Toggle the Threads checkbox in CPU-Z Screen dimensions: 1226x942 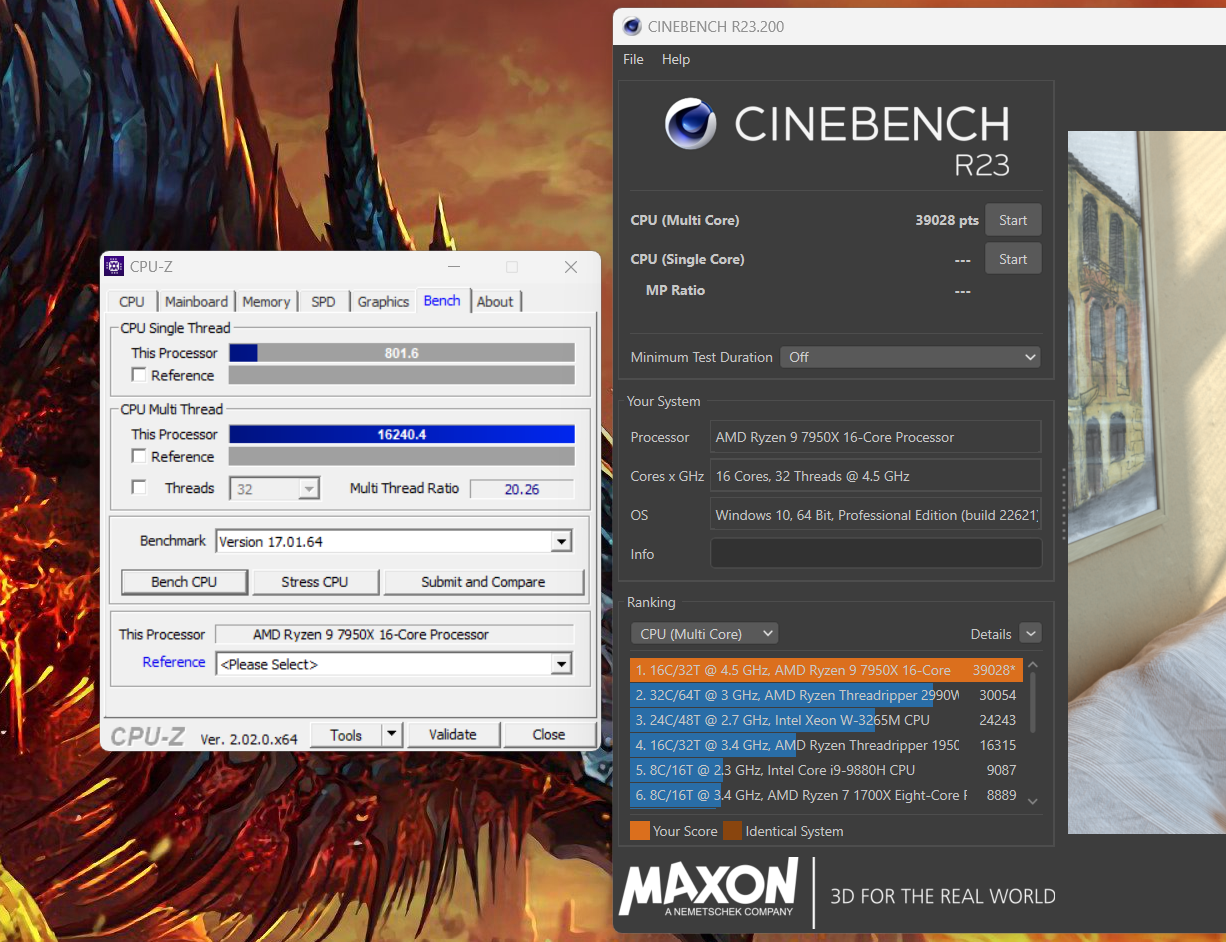(140, 488)
